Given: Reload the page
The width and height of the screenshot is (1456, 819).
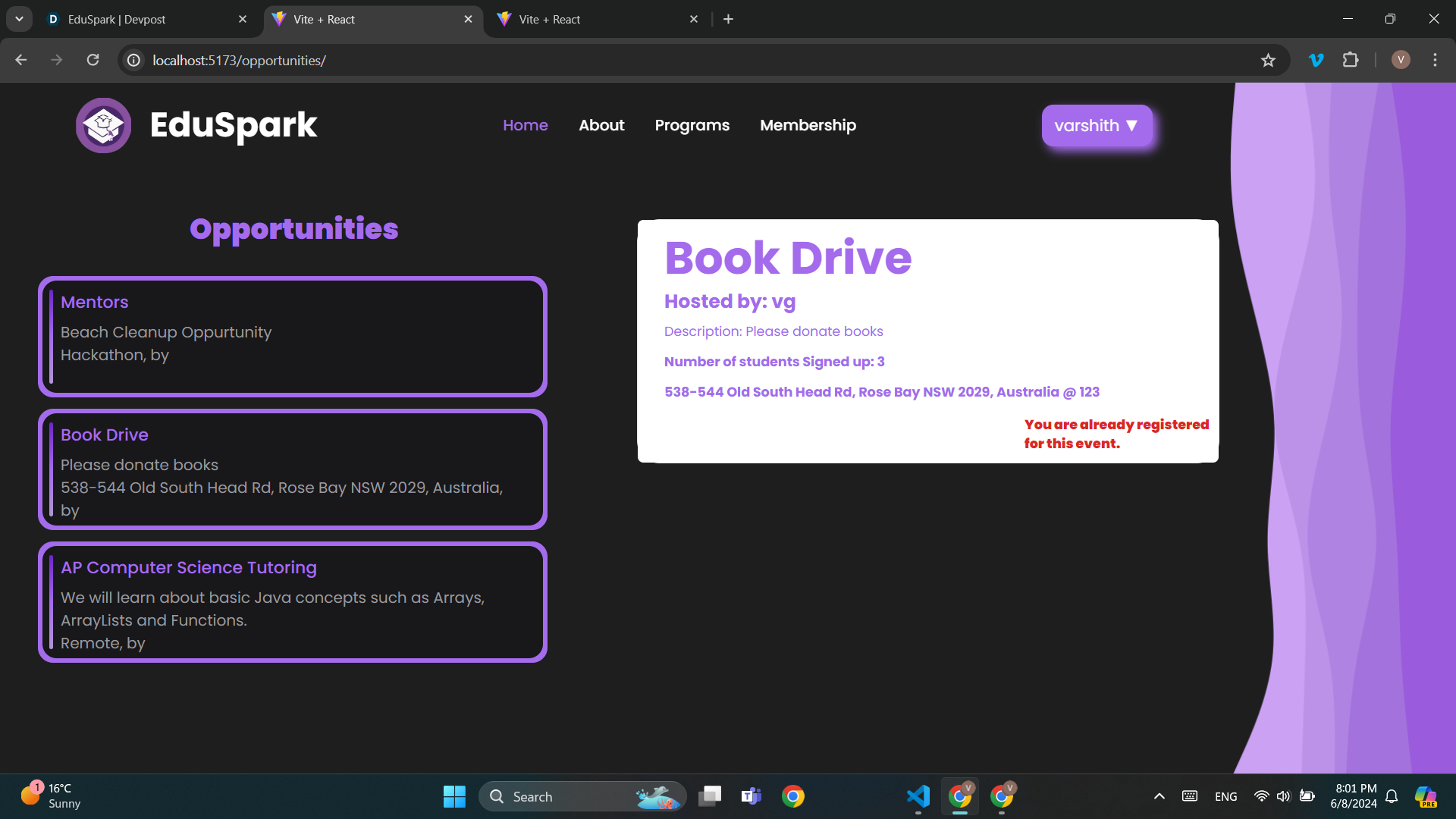Looking at the screenshot, I should click(x=93, y=60).
